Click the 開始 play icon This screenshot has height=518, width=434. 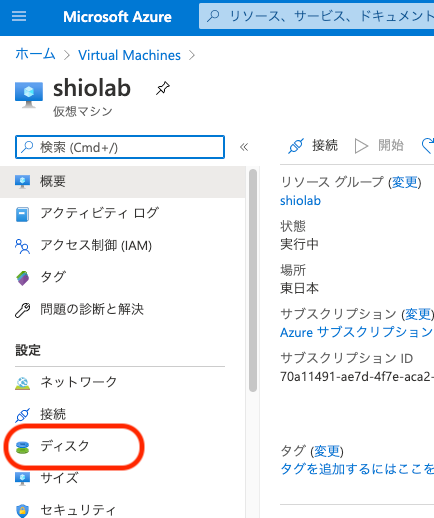[361, 146]
